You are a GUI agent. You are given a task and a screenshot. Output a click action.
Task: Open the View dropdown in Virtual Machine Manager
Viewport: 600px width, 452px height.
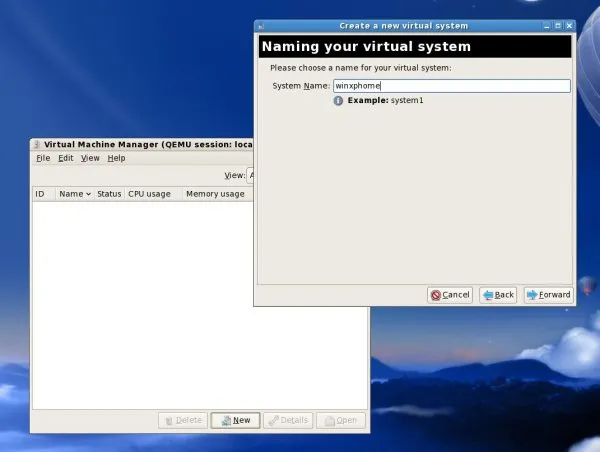[250, 175]
